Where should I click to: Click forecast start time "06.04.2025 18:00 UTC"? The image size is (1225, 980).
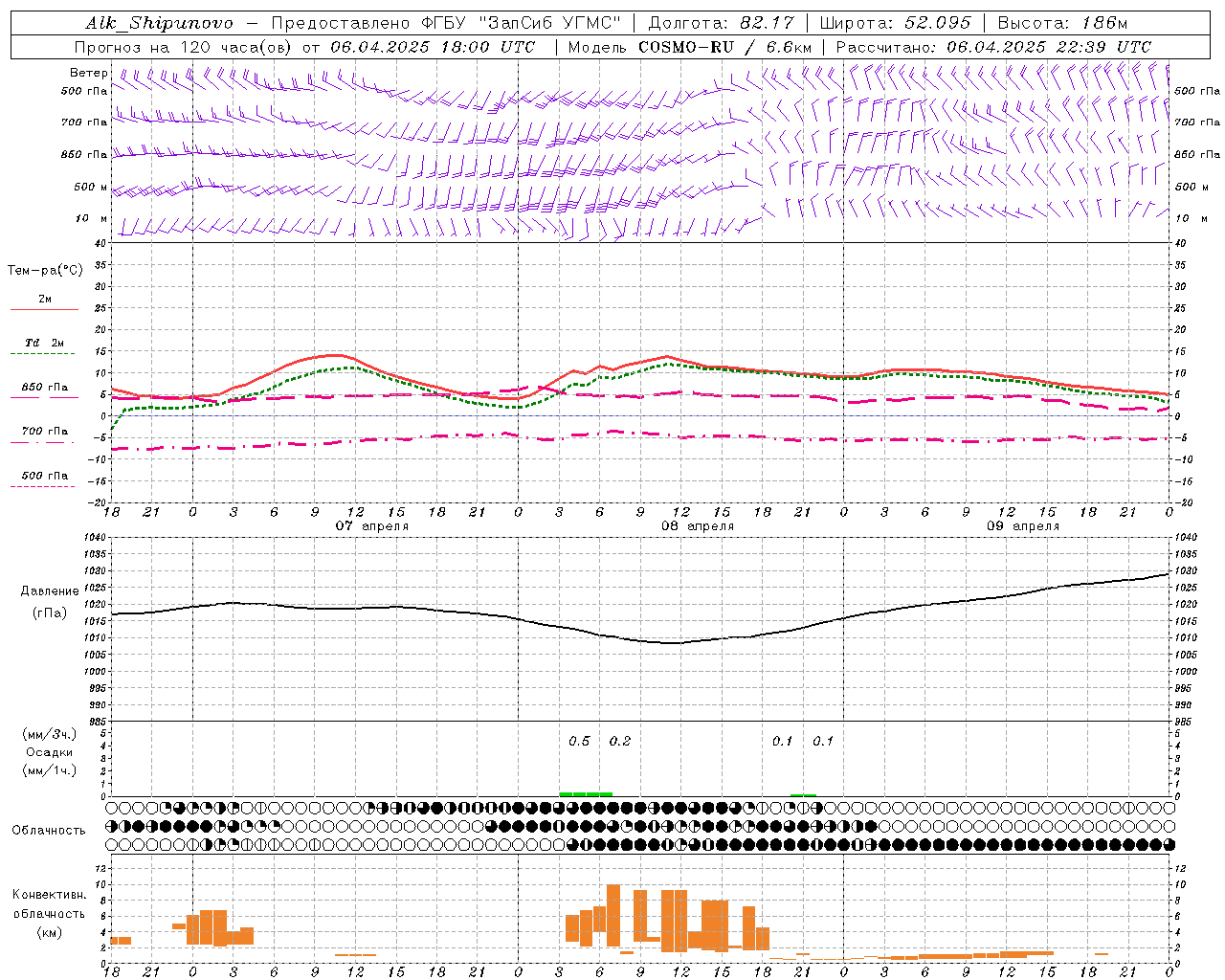[433, 47]
